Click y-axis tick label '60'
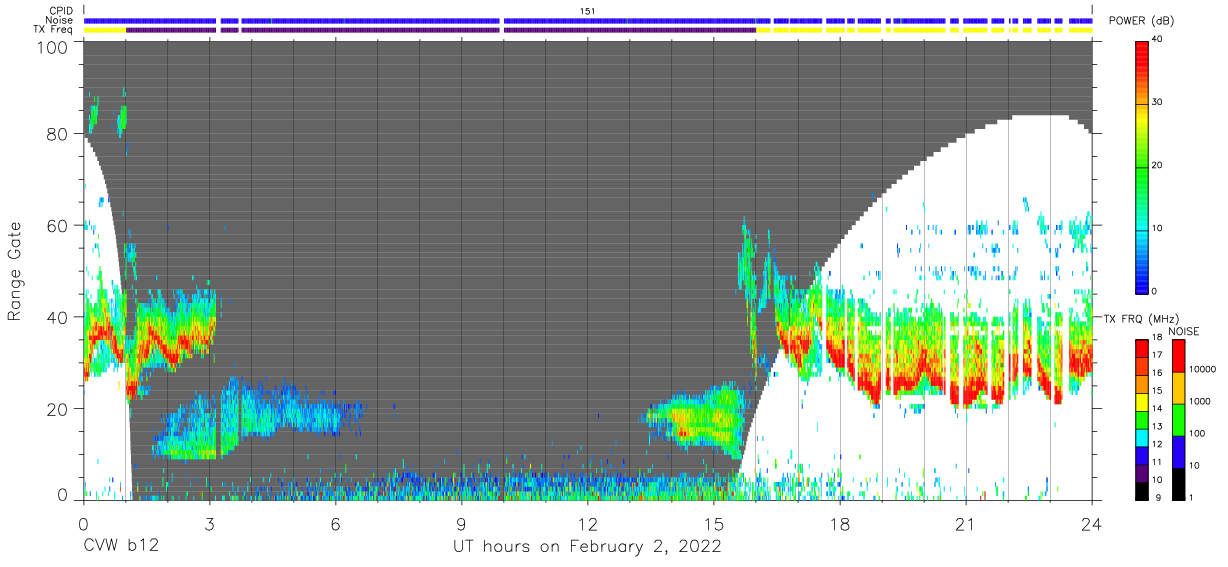The width and height of the screenshot is (1228, 567). click(x=59, y=225)
